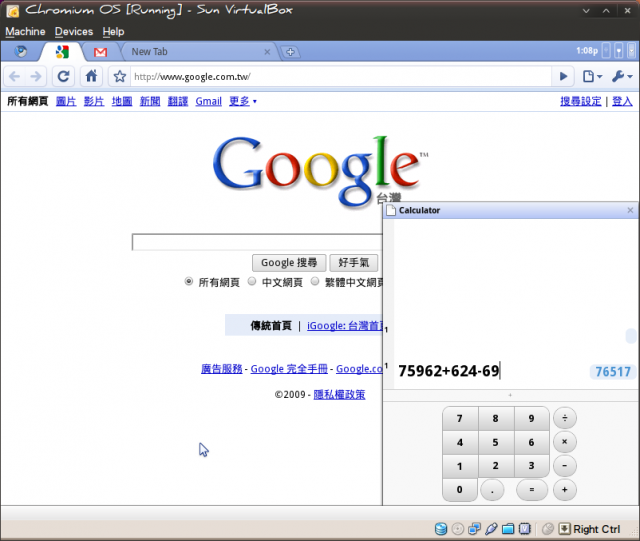Click calculator key 8

pyautogui.click(x=495, y=419)
